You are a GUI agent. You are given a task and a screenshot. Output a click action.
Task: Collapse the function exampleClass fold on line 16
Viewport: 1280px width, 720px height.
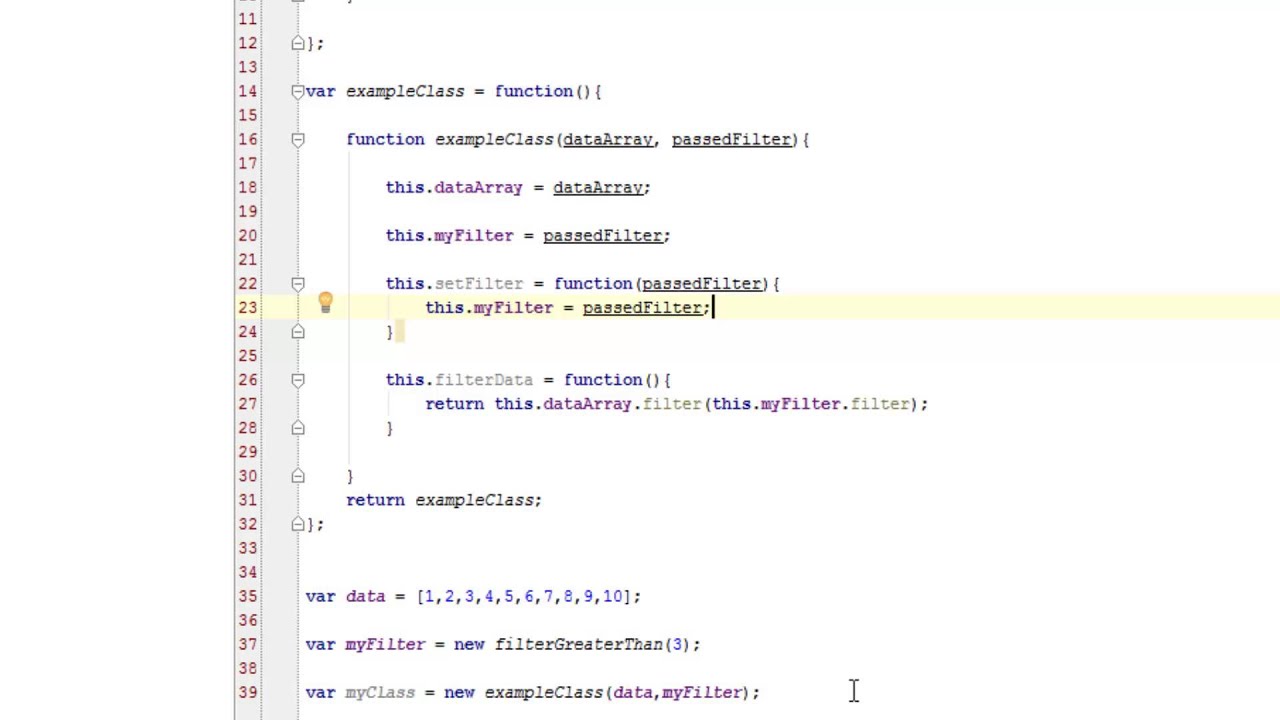298,139
